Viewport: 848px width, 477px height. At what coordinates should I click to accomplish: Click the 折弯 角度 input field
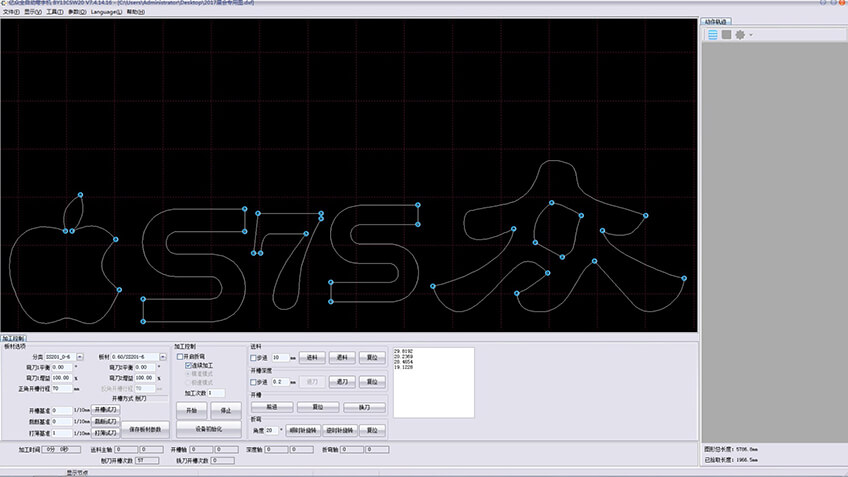[x=271, y=430]
